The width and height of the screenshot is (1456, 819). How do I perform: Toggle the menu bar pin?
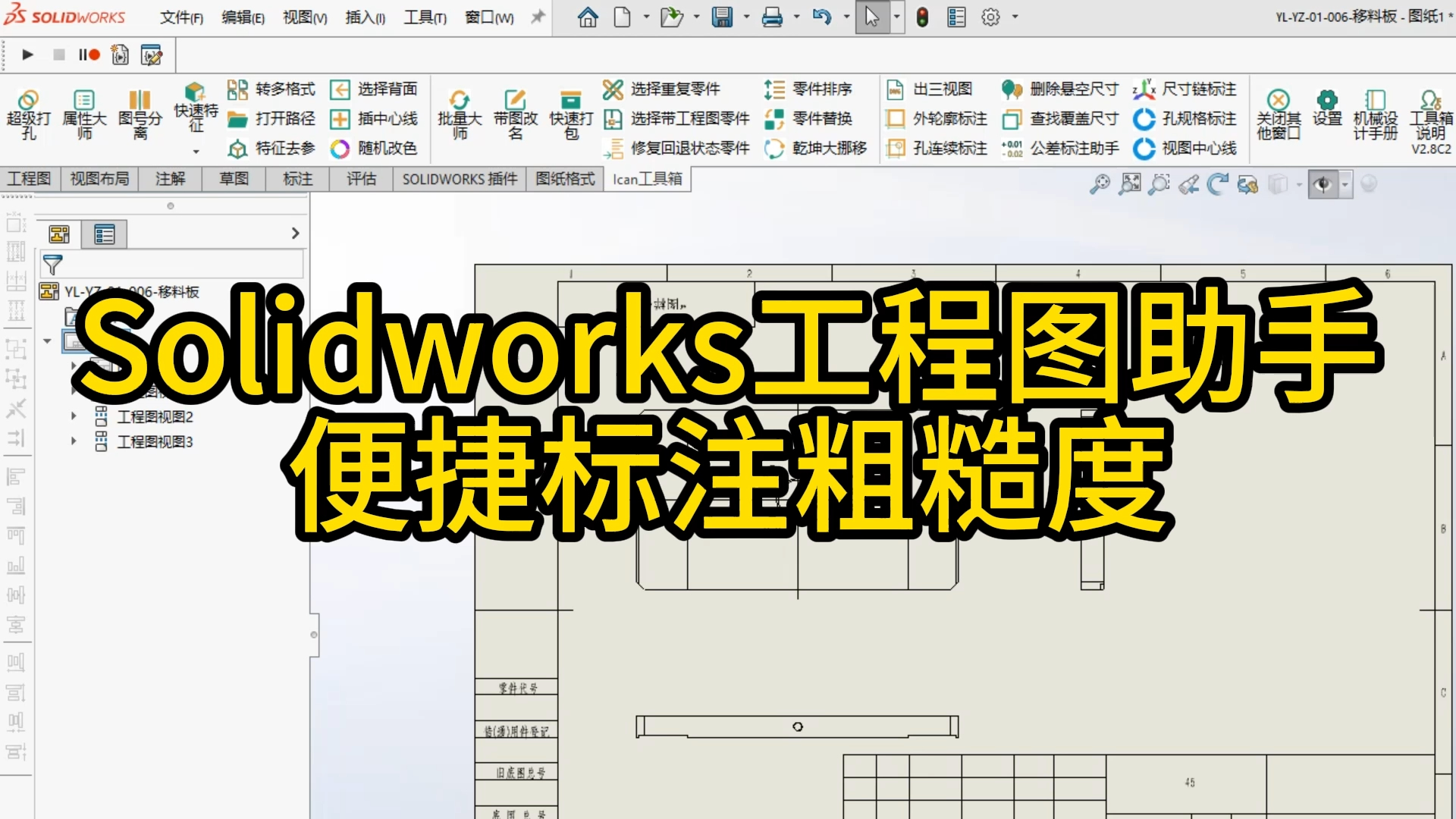point(537,17)
